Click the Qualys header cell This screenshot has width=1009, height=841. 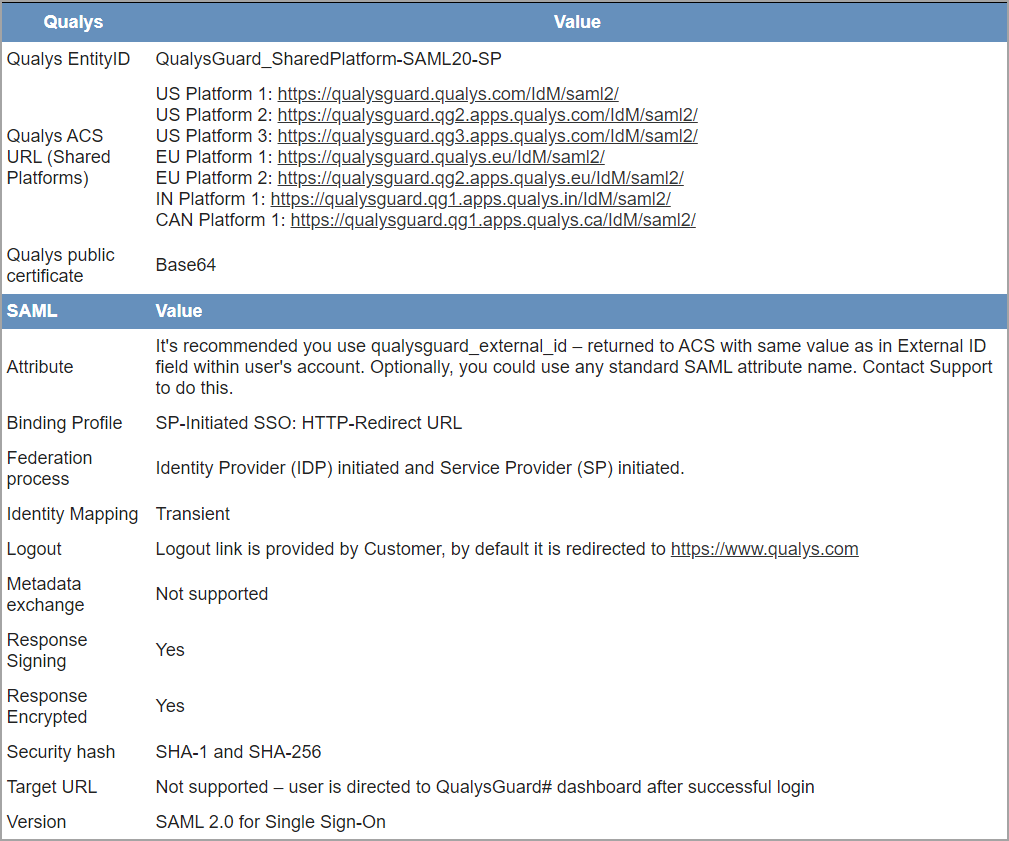(73, 21)
